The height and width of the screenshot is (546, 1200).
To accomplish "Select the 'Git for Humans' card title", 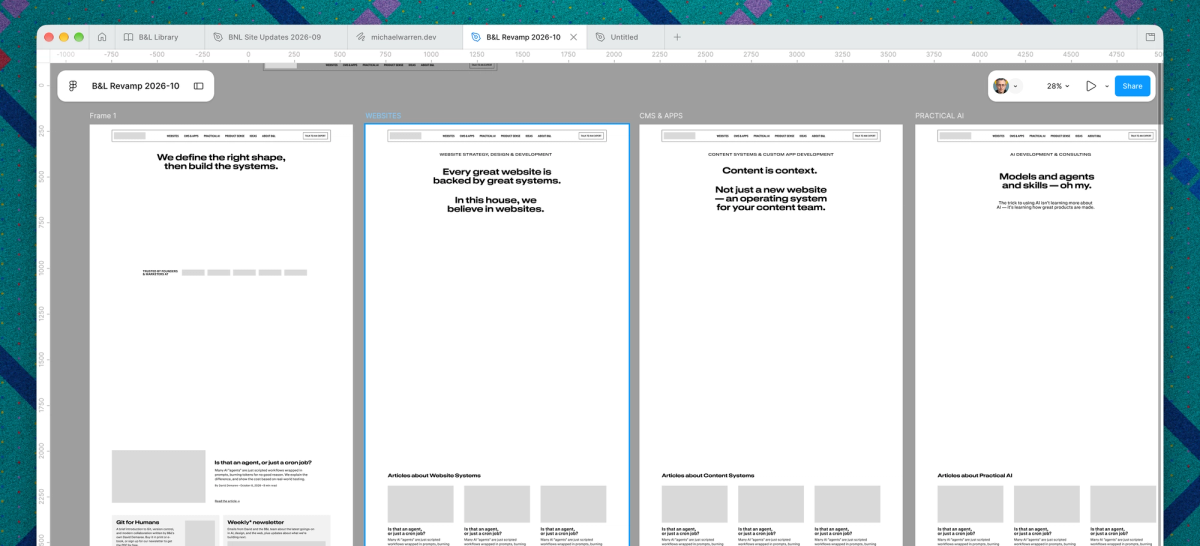I will click(x=137, y=522).
